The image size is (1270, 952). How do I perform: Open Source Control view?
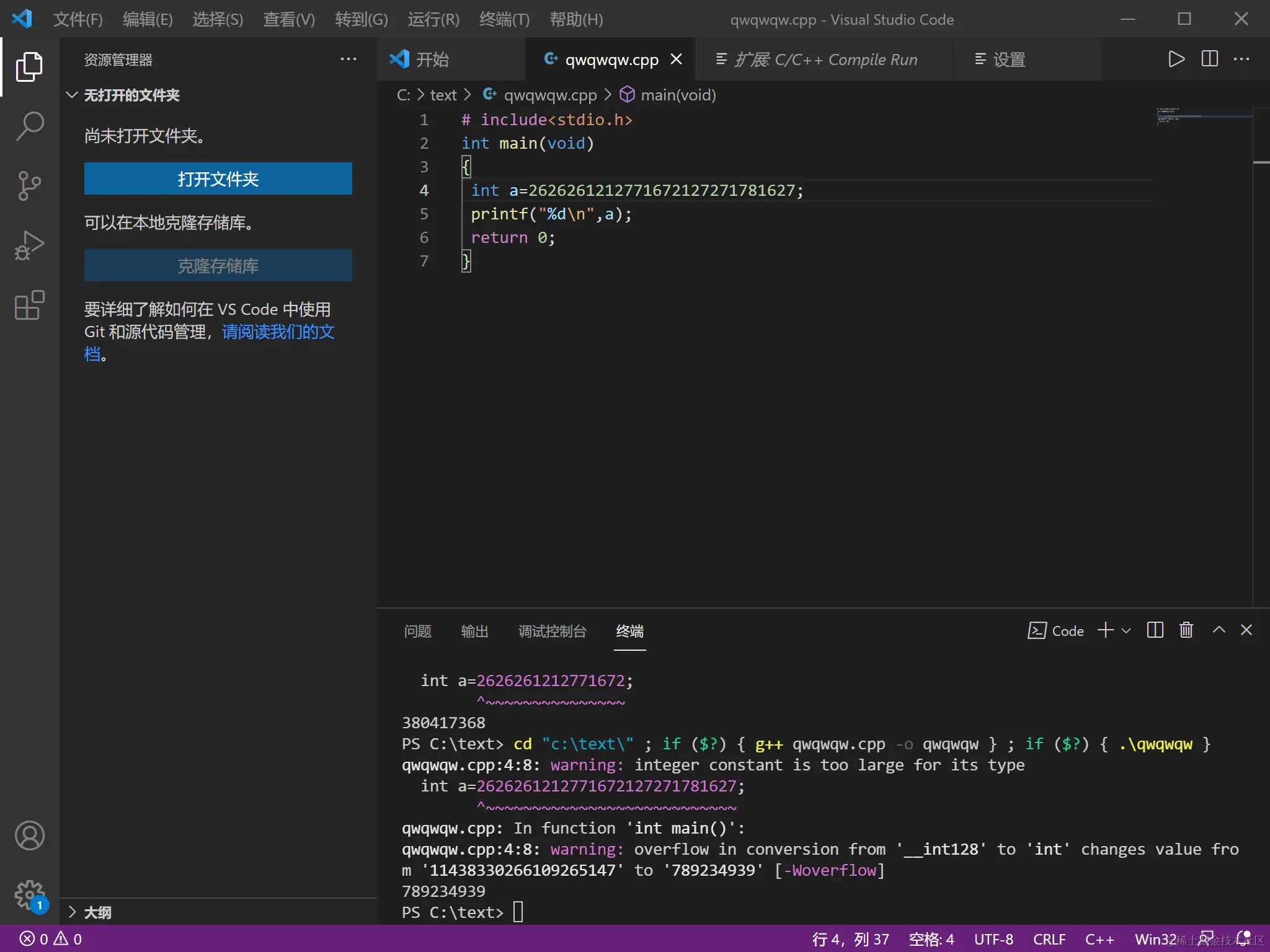click(29, 185)
